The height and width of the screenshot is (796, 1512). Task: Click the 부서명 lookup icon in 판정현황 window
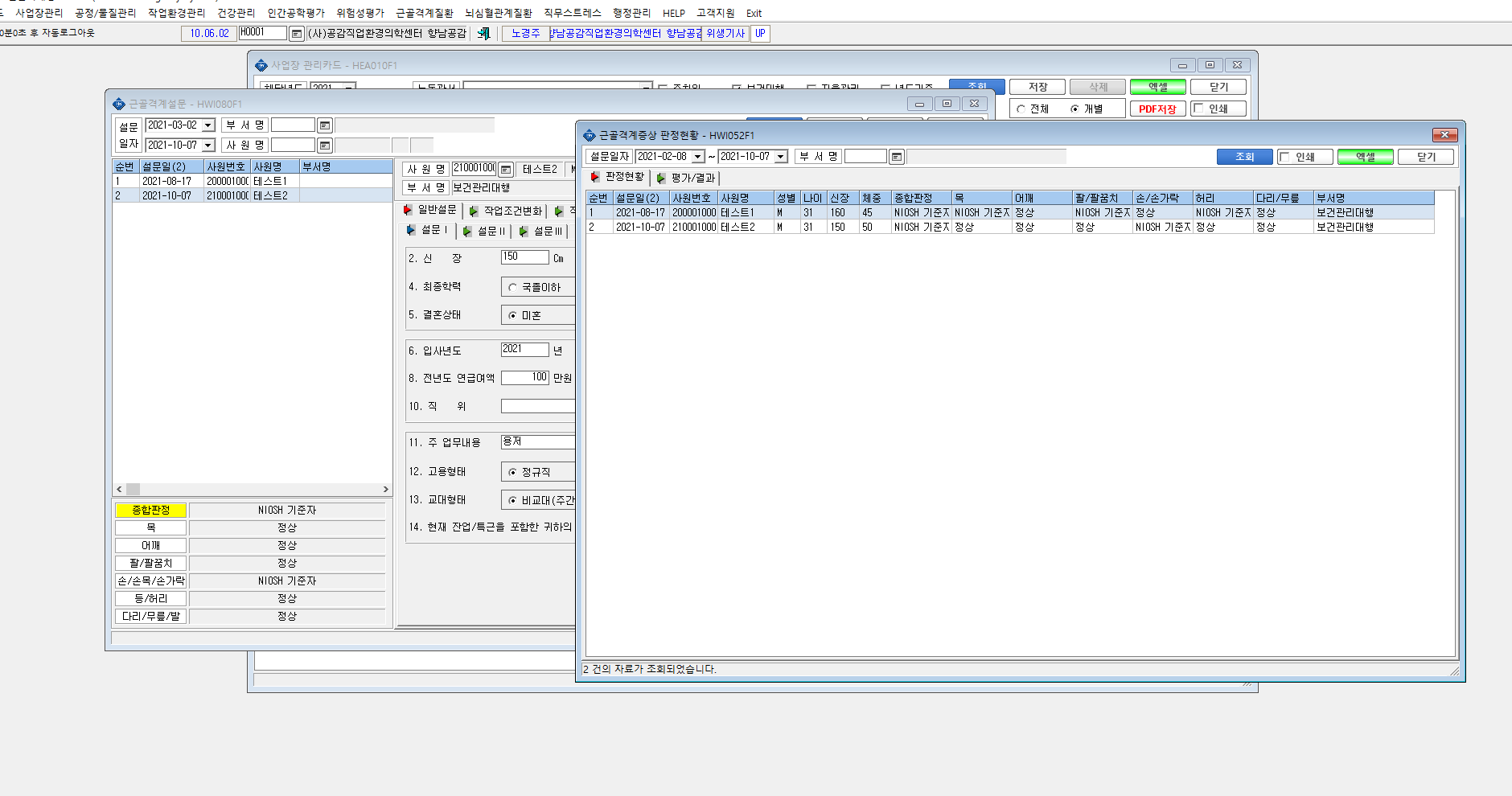pos(897,157)
